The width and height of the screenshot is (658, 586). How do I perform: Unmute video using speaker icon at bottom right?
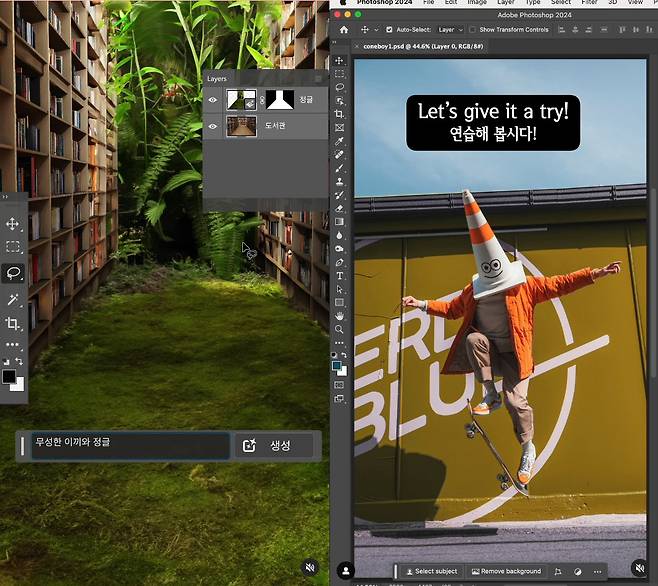(x=639, y=568)
